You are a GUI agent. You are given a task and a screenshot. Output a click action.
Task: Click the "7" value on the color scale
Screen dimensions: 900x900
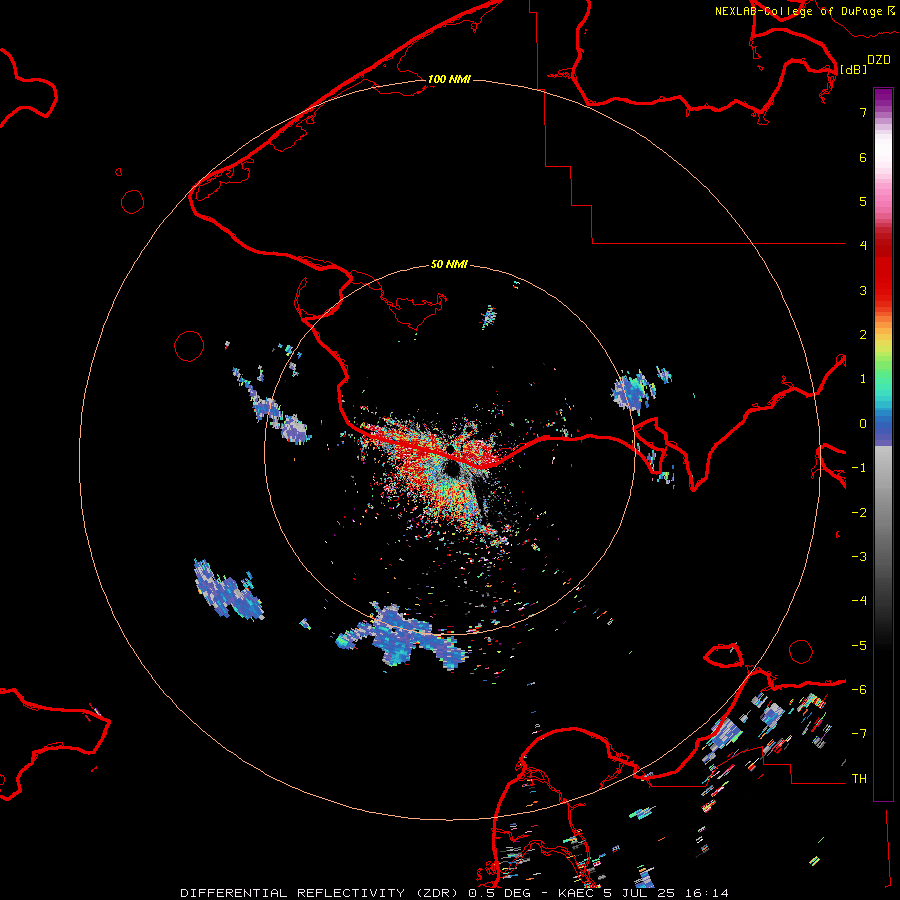click(863, 112)
